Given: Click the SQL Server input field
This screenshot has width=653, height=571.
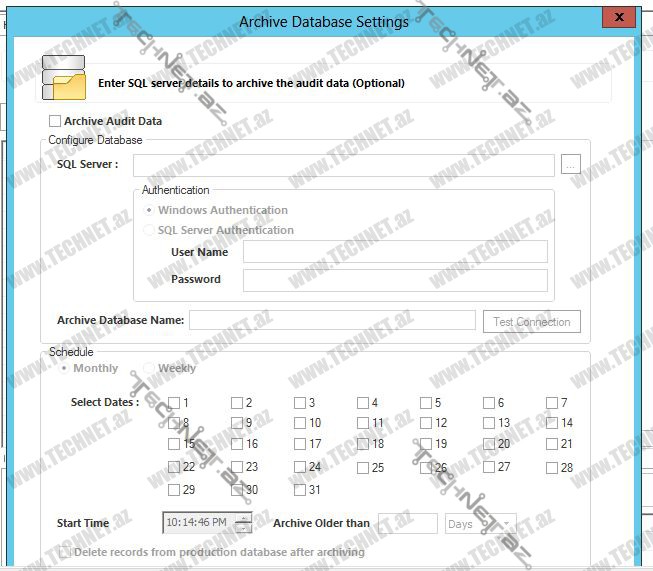Looking at the screenshot, I should (343, 165).
